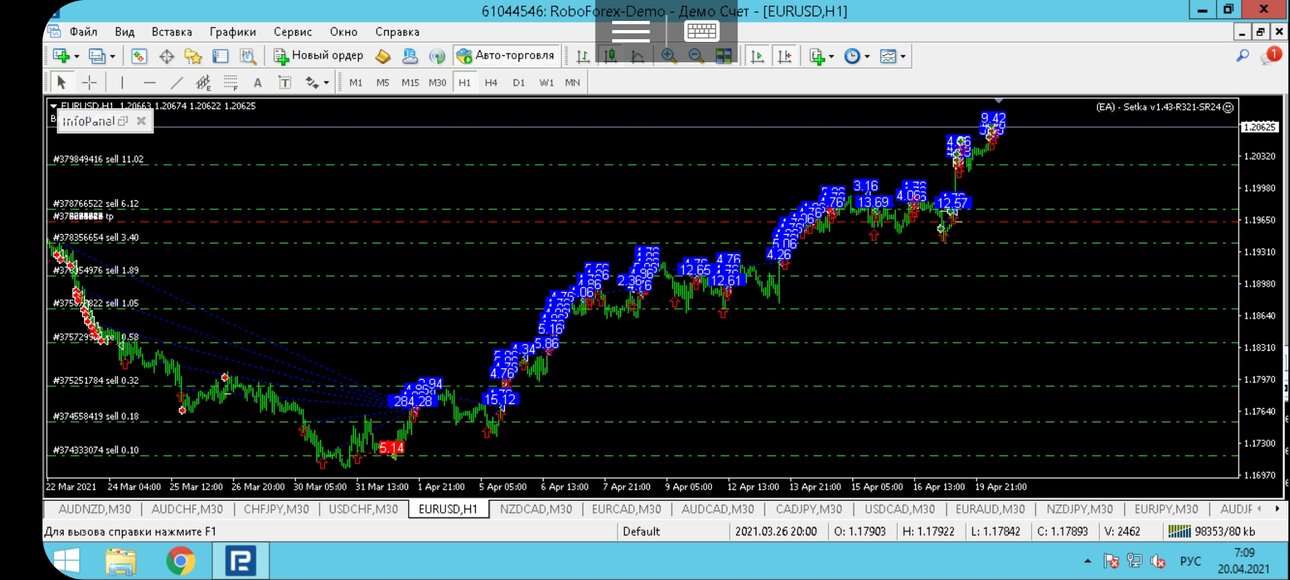Viewport: 1290px width, 580px height.
Task: Toggle chart shift
Action: tap(785, 56)
